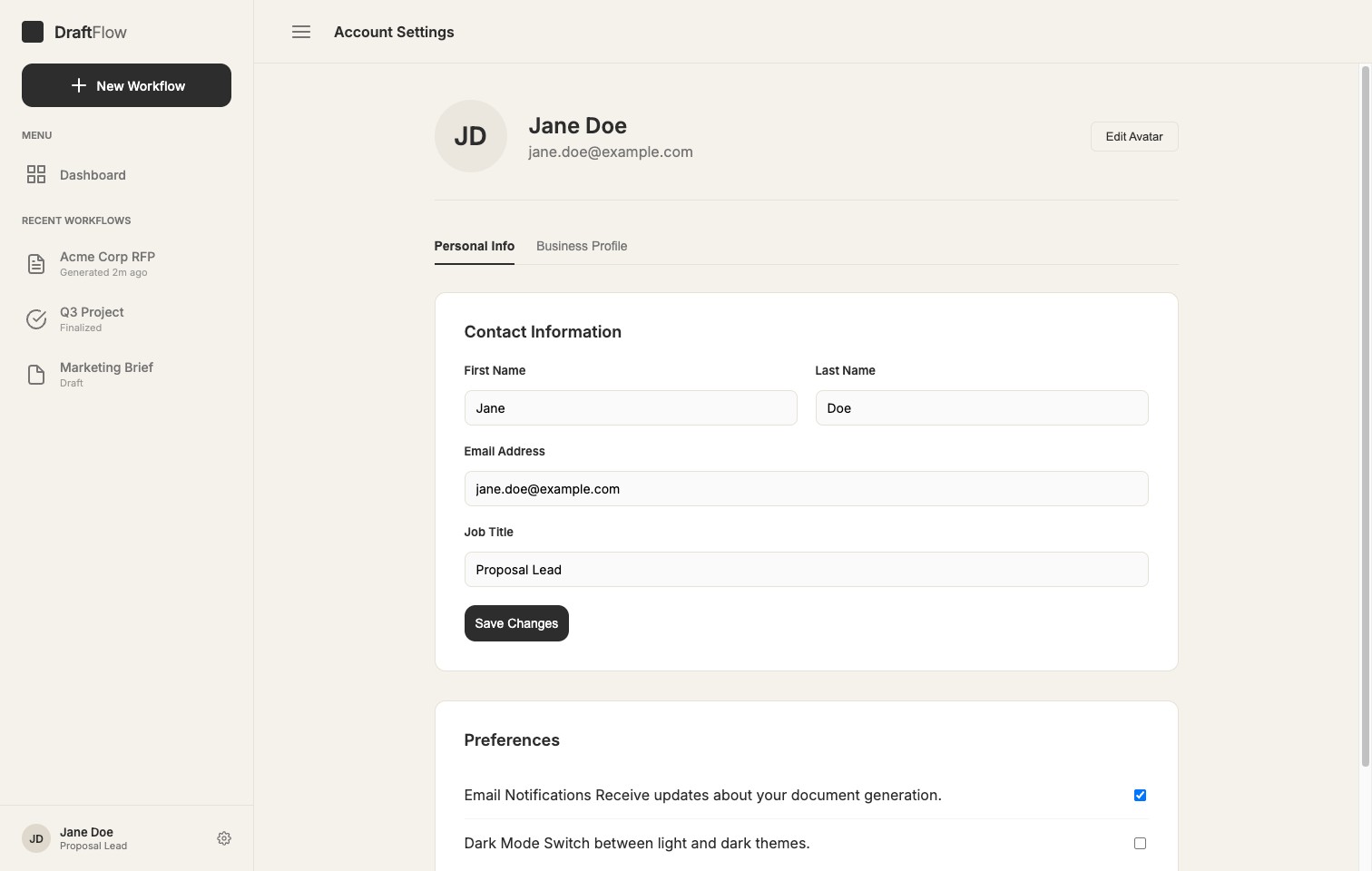Click the DraftFlow logo square
This screenshot has height=871, width=1372.
33,31
